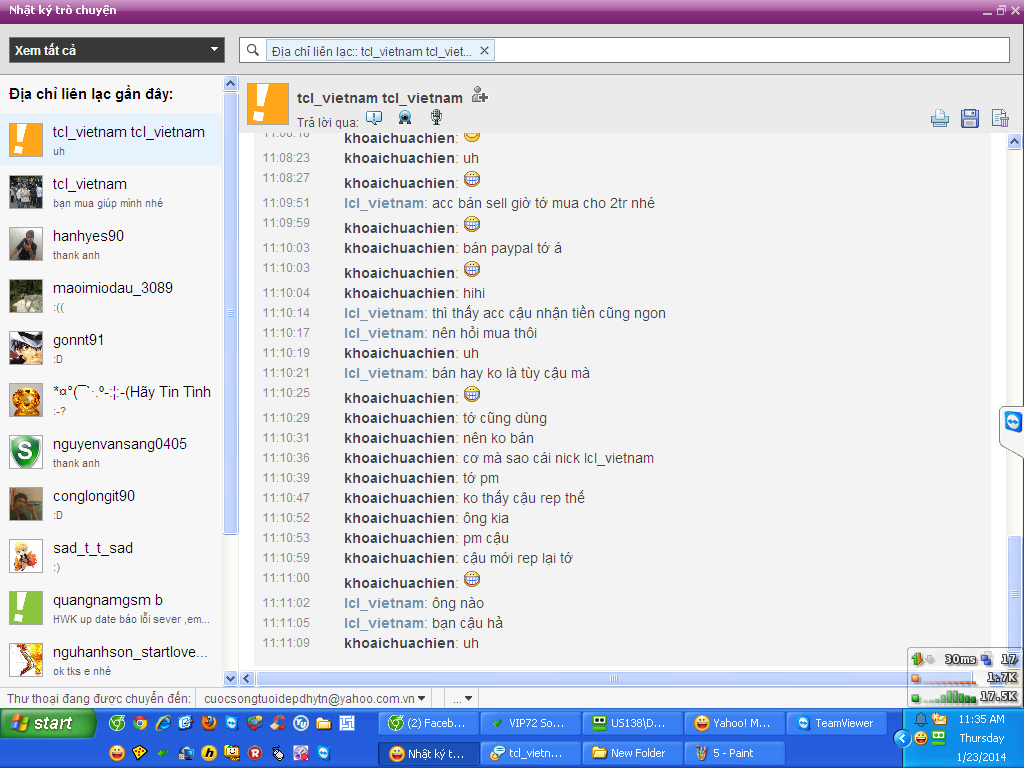
Task: Click the search magnifier icon
Action: [x=253, y=50]
